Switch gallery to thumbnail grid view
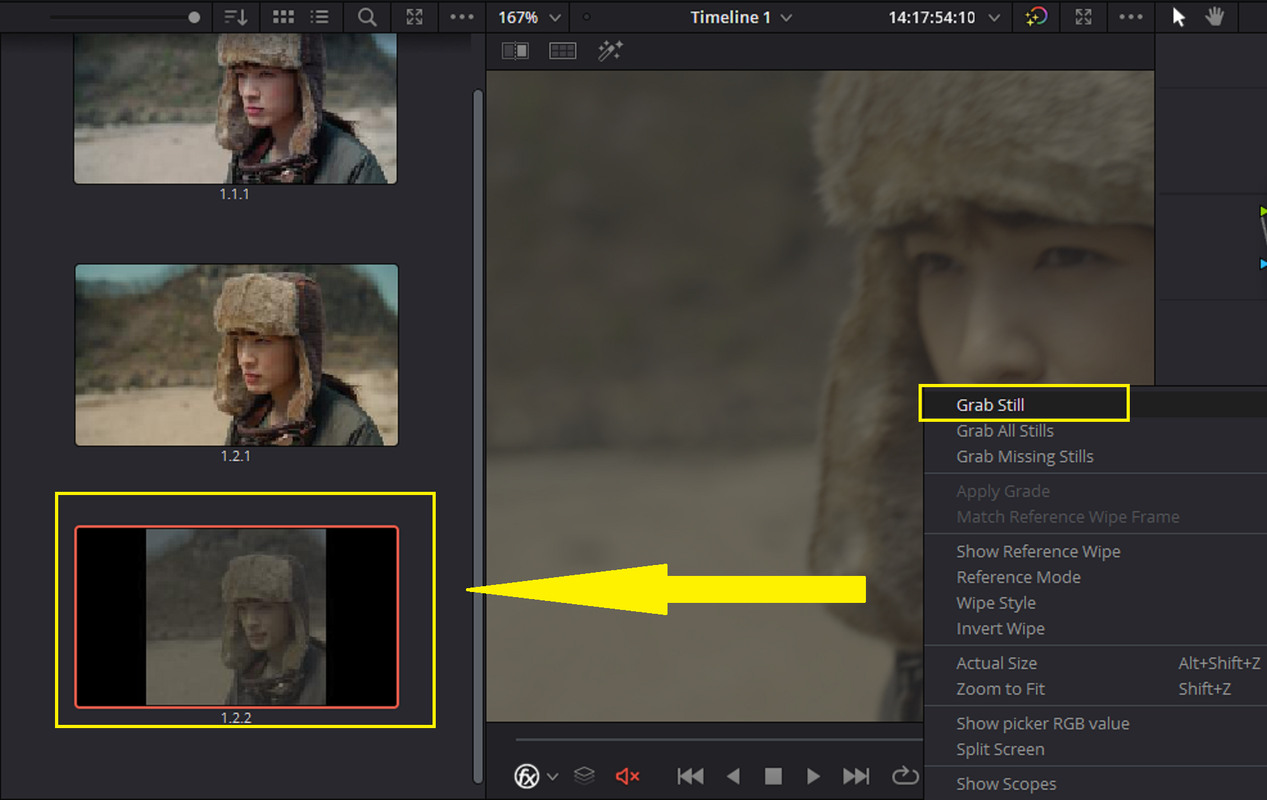Viewport: 1267px width, 800px height. 284,17
